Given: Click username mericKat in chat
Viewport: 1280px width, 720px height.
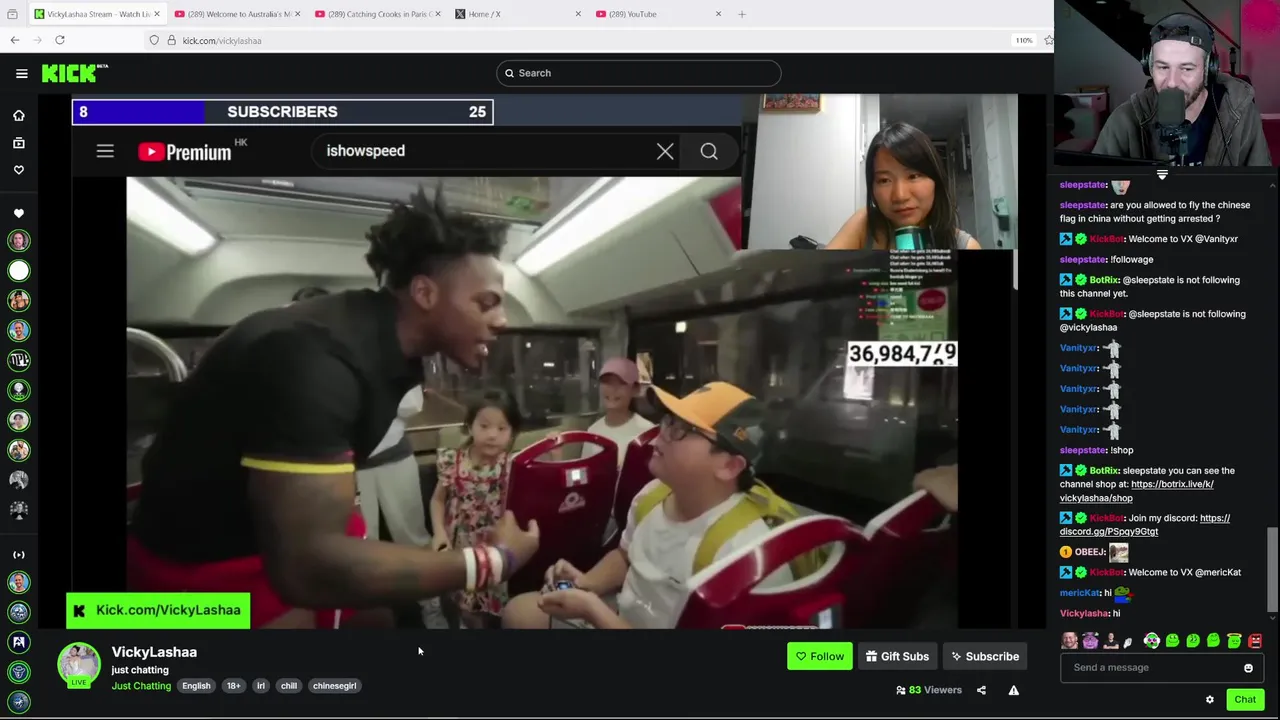Looking at the screenshot, I should coord(1079,593).
